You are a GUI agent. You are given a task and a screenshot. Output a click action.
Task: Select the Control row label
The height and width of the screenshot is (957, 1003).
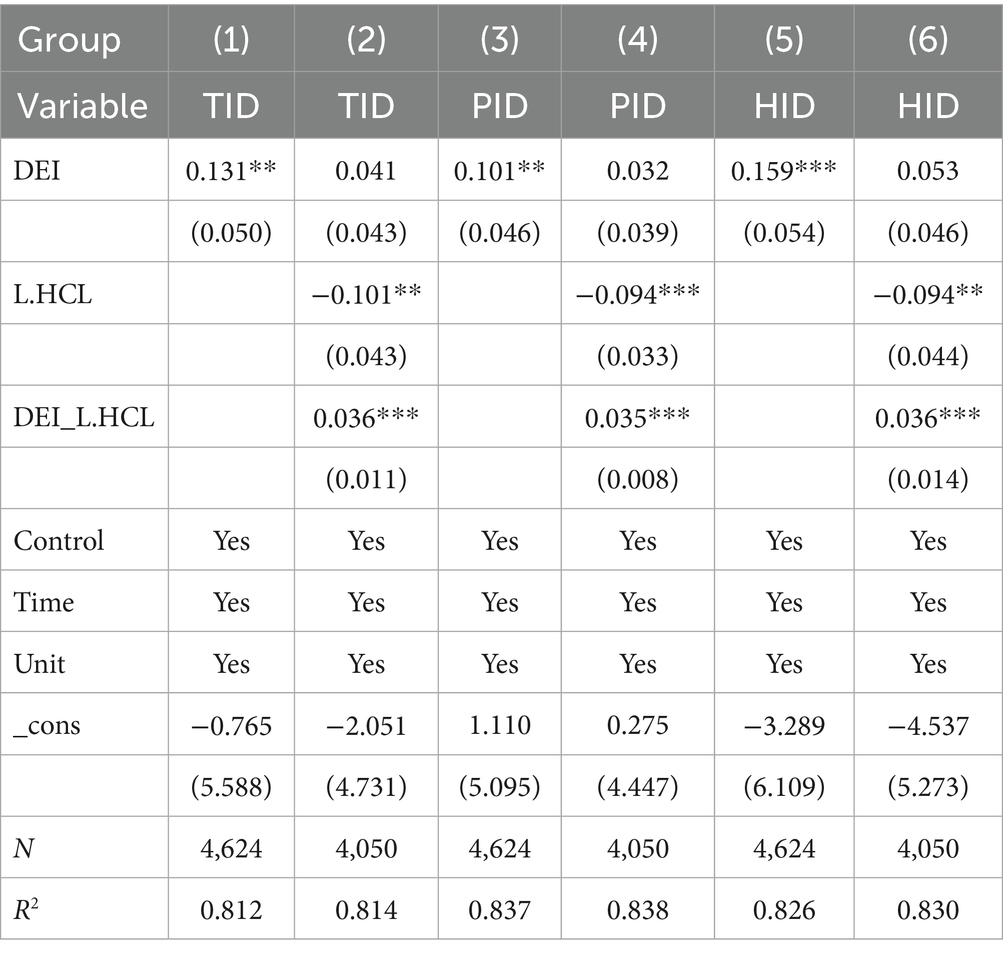point(58,541)
